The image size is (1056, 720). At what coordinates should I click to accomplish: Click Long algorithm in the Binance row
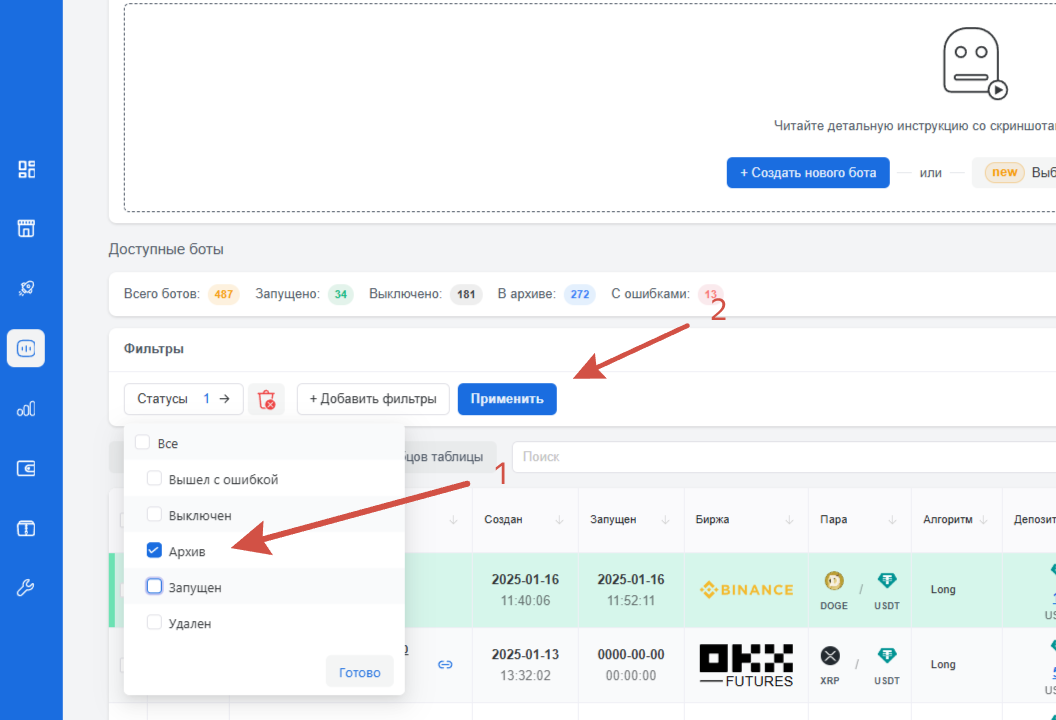tap(943, 589)
